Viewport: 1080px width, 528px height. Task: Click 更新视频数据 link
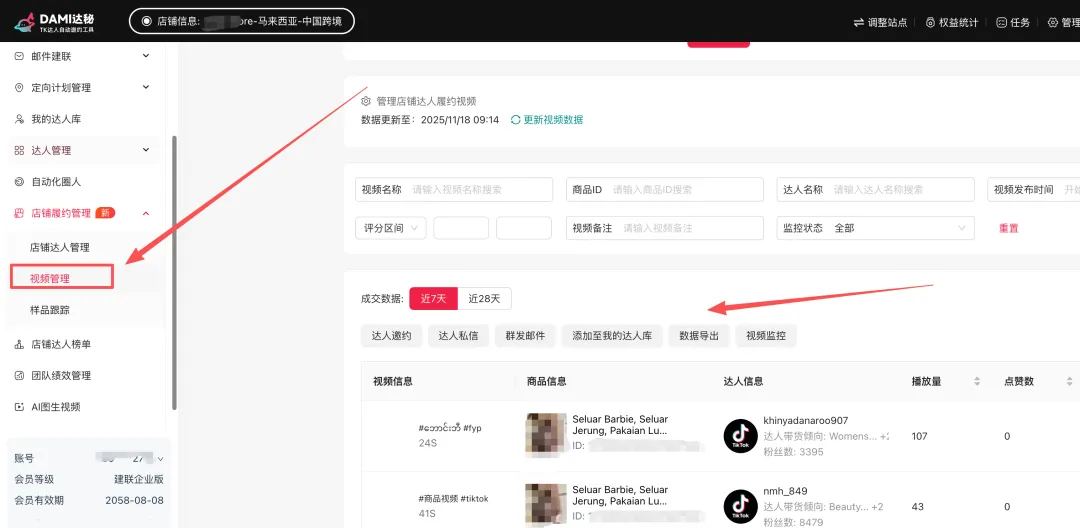(x=553, y=120)
